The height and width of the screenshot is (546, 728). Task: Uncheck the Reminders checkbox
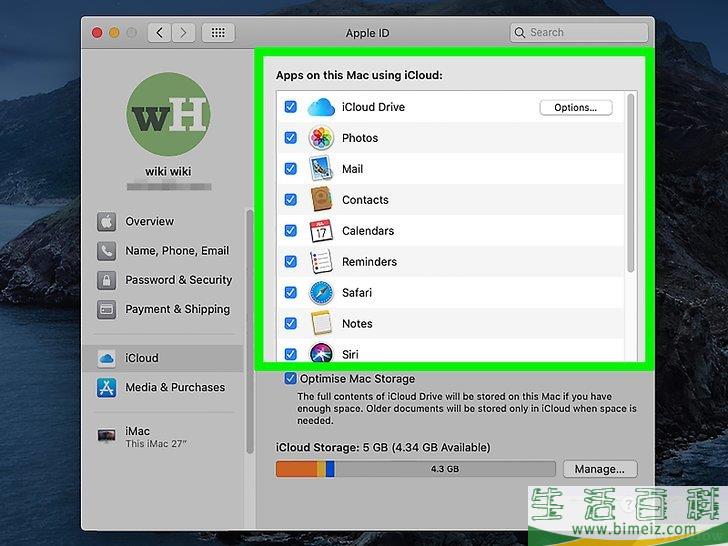(291, 261)
